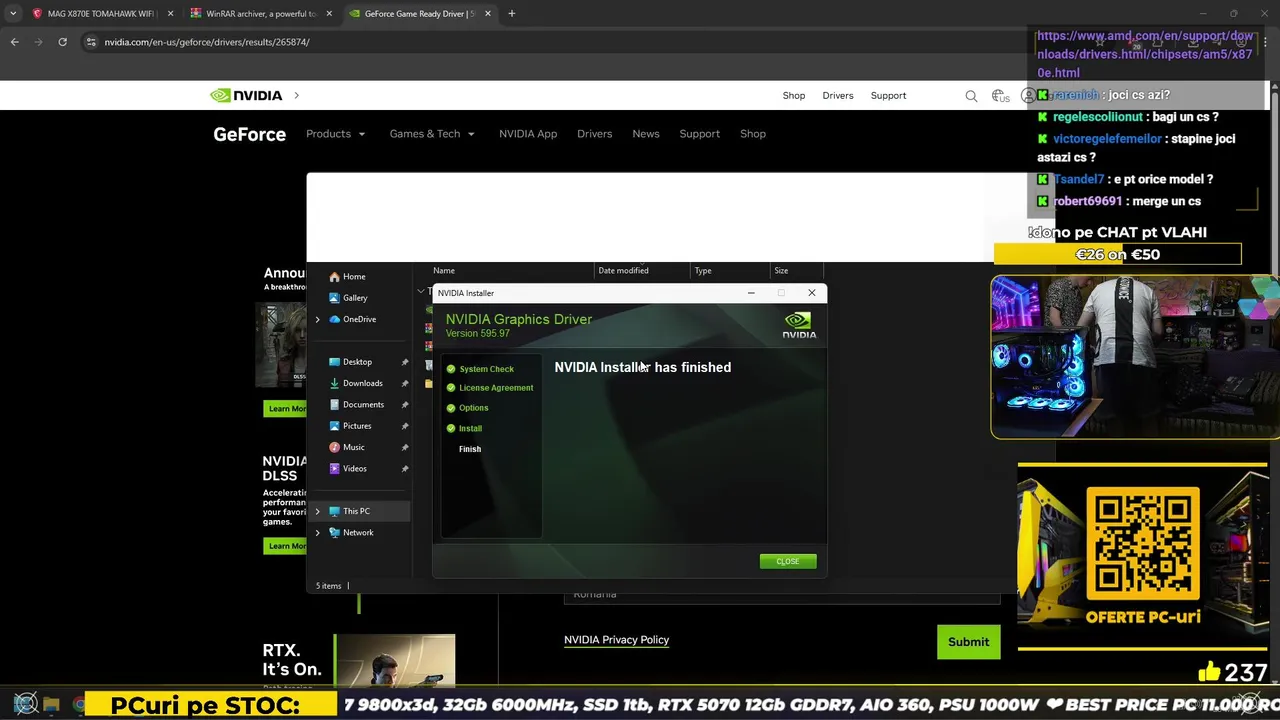Close the WinRAR archiver browser tab
This screenshot has height=720, width=1280.
click(x=329, y=14)
